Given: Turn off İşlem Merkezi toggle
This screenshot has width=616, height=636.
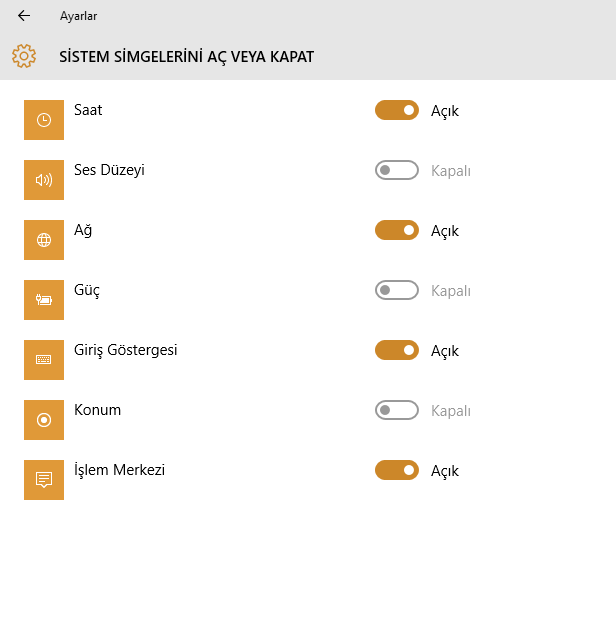Looking at the screenshot, I should pyautogui.click(x=397, y=470).
